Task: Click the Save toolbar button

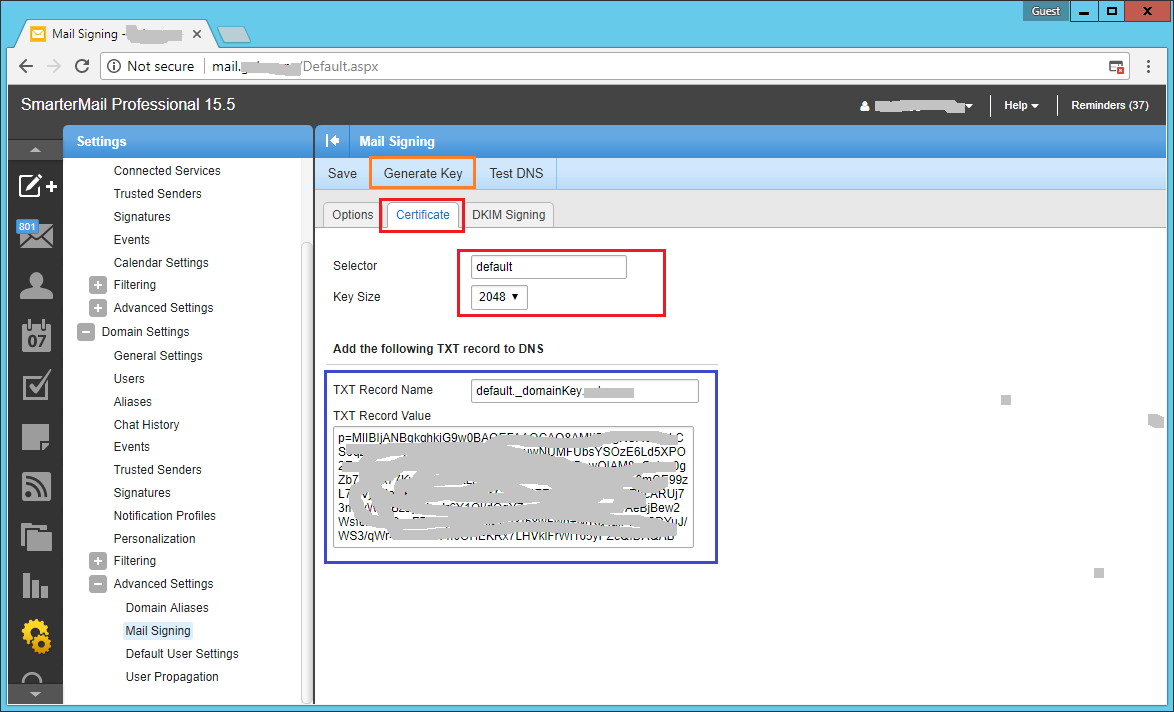Action: (342, 174)
